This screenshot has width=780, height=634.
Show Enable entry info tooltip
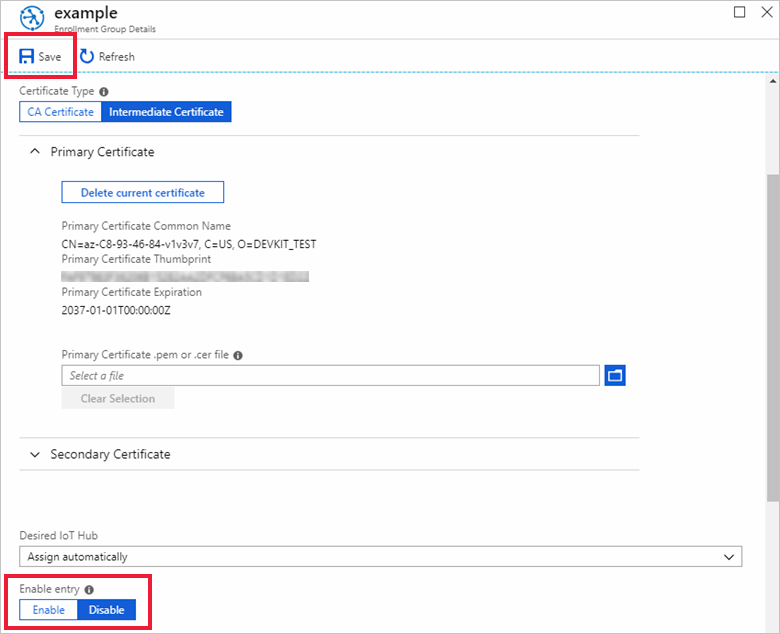89,590
